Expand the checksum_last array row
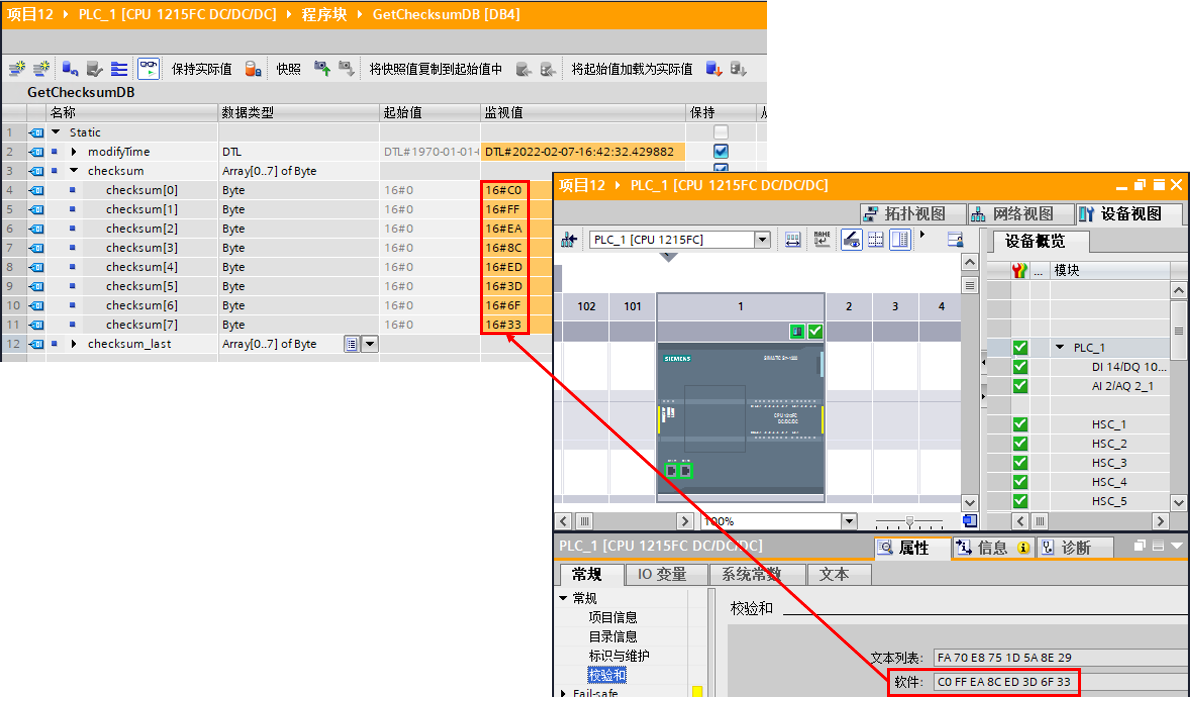The image size is (1190, 701). coord(74,344)
